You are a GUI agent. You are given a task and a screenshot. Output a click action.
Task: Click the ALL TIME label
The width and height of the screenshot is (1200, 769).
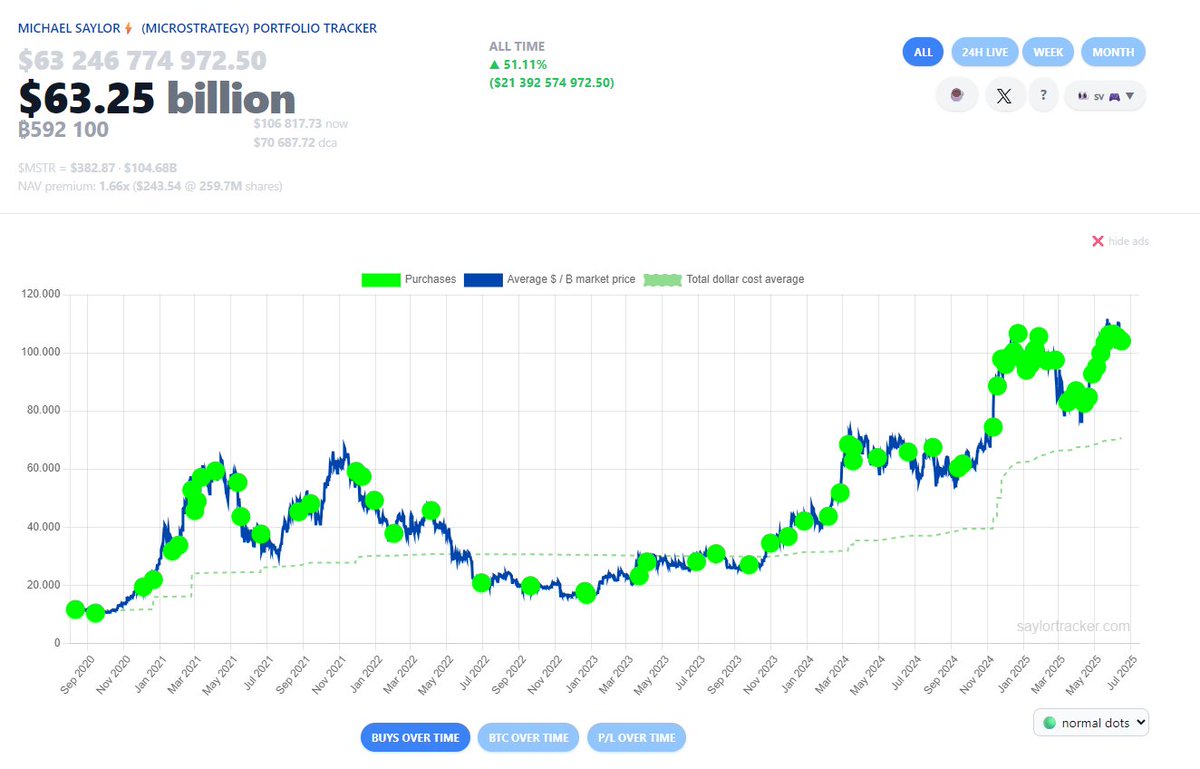pos(517,47)
